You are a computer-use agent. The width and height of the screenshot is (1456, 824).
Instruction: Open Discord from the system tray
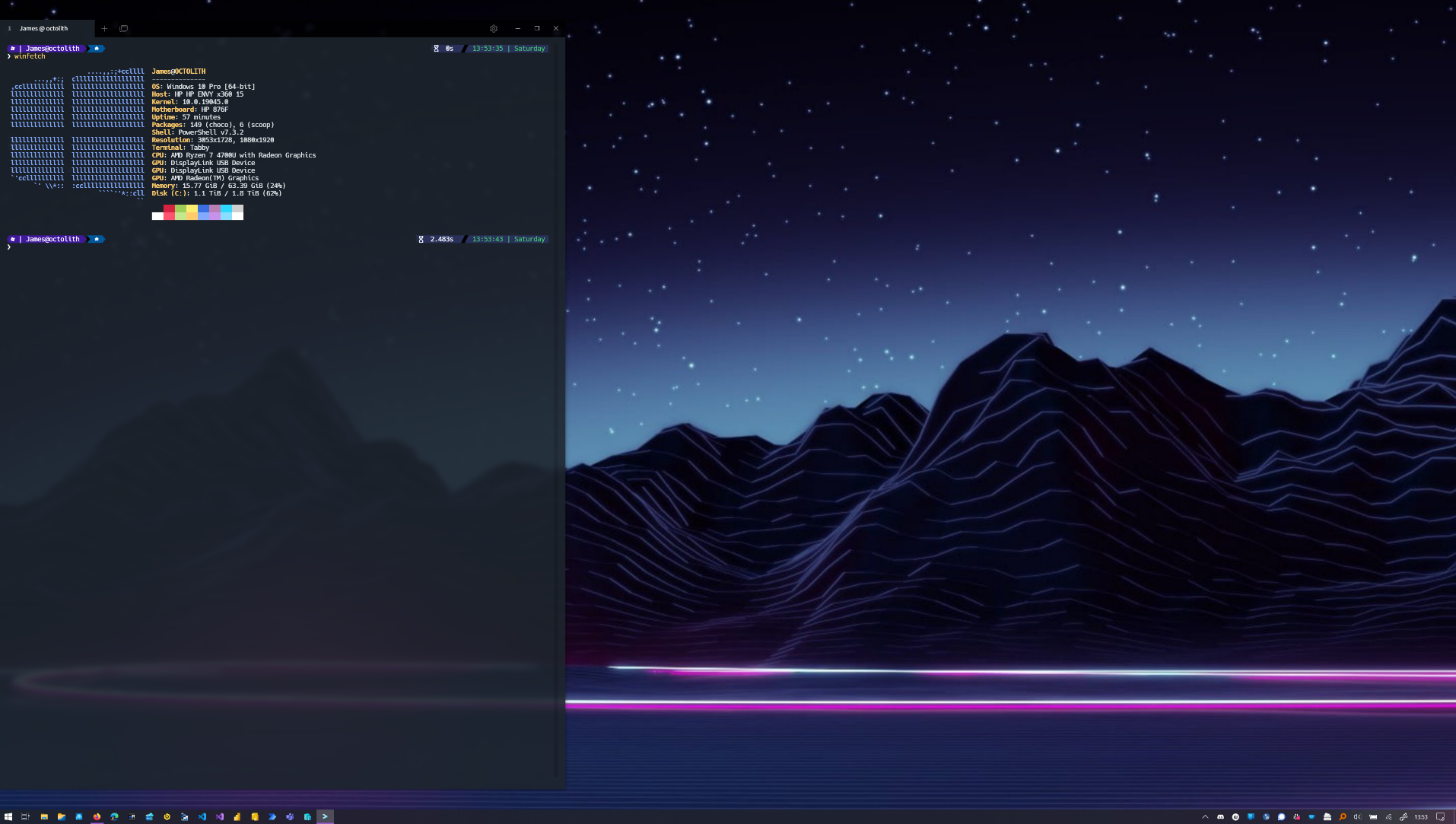coord(1220,817)
